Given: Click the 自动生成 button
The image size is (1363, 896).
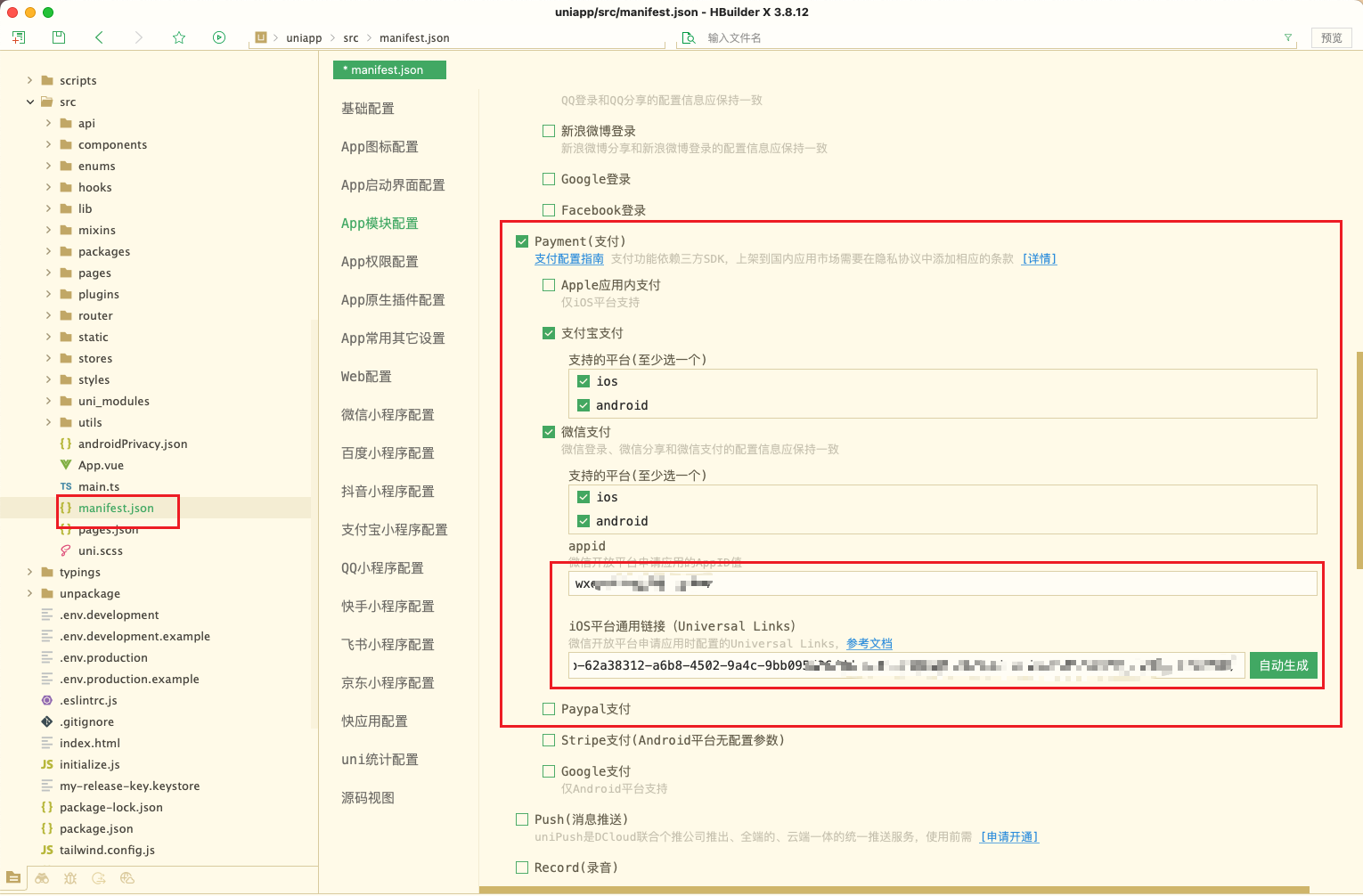Looking at the screenshot, I should pos(1284,665).
